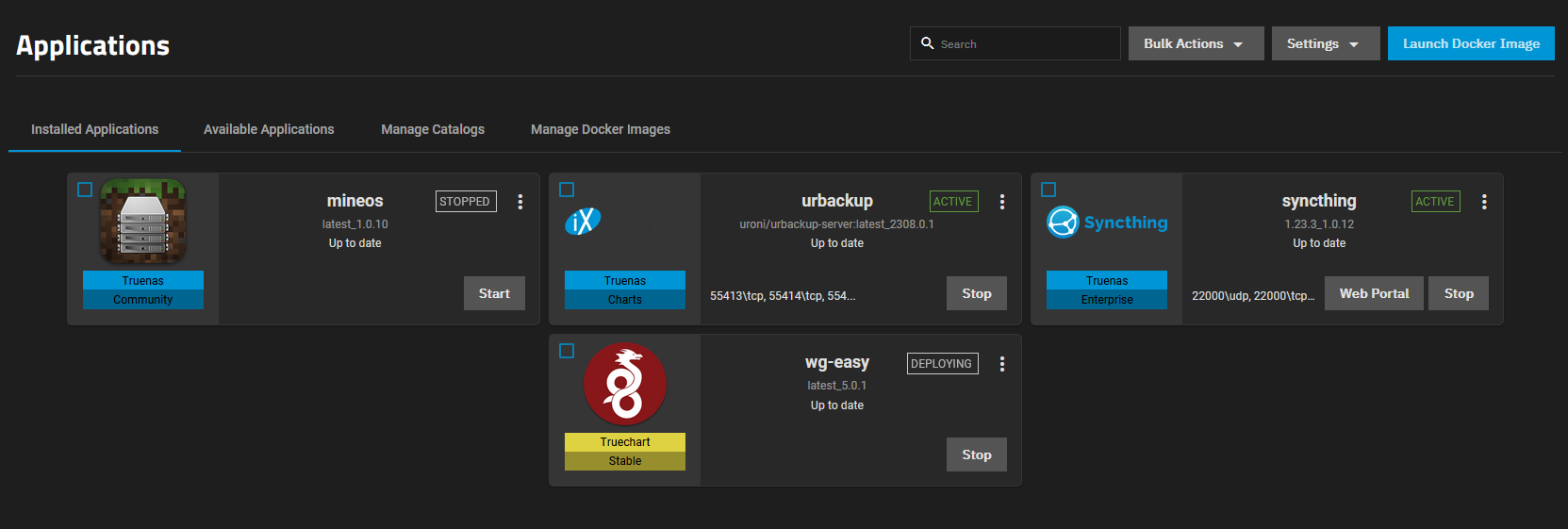Click syncthing Up to date text
Image resolution: width=1568 pixels, height=529 pixels.
[x=1319, y=243]
